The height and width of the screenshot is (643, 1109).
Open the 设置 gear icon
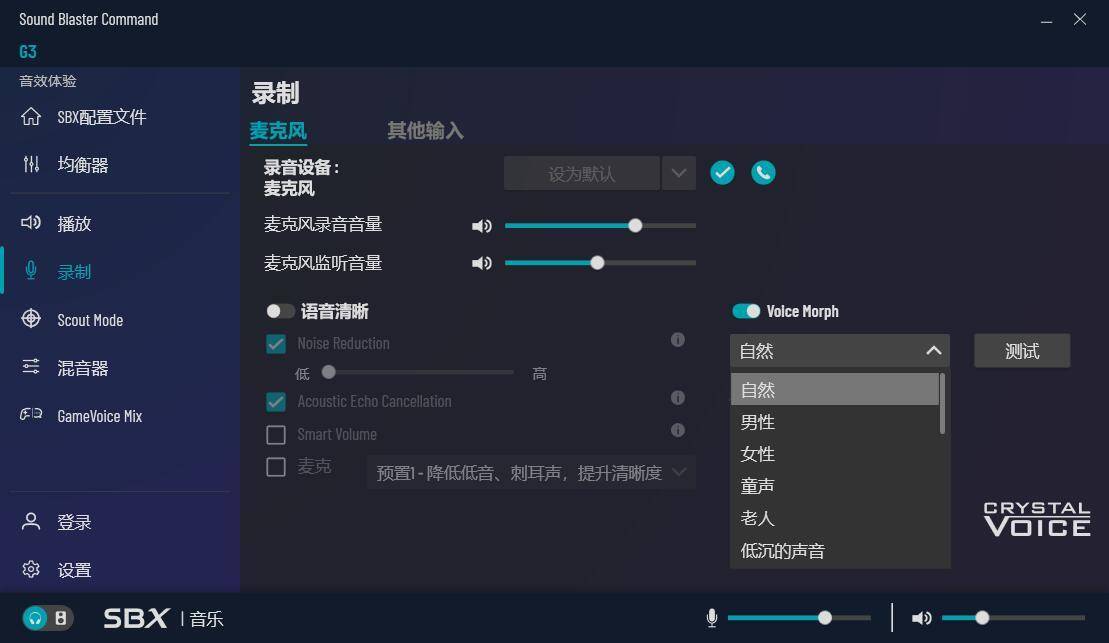(31, 569)
